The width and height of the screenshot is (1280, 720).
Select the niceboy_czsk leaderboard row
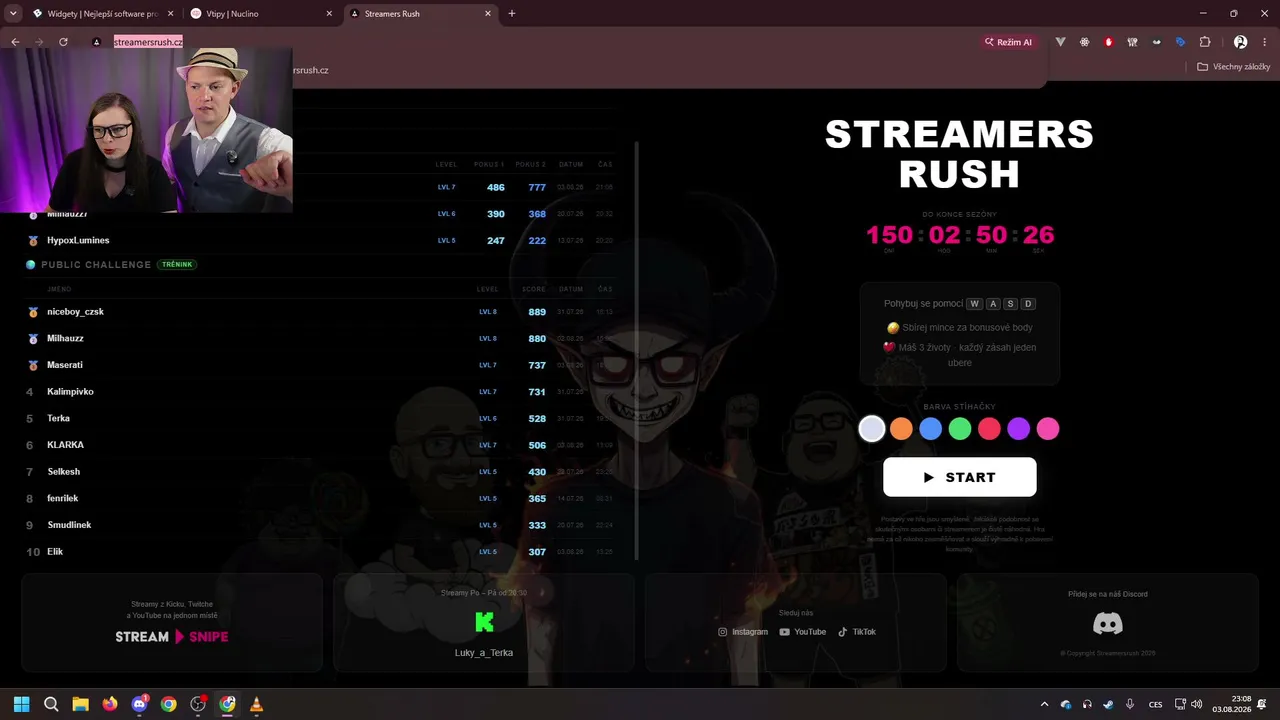point(320,312)
